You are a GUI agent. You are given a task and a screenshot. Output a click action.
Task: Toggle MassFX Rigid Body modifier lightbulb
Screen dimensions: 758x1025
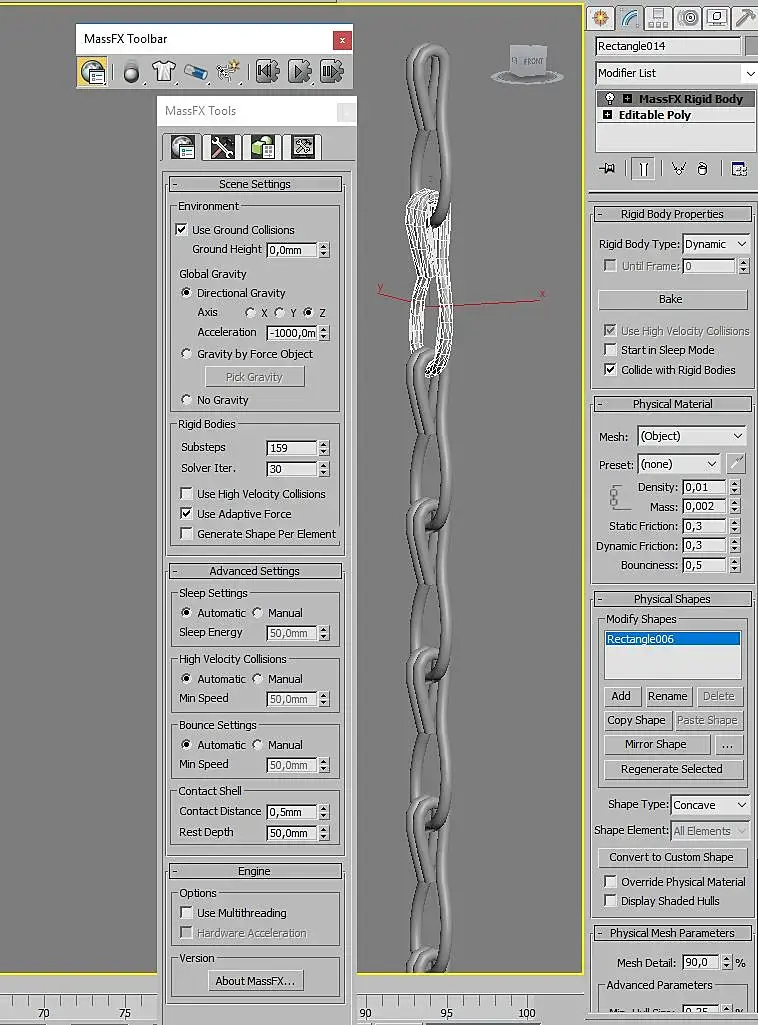point(610,99)
